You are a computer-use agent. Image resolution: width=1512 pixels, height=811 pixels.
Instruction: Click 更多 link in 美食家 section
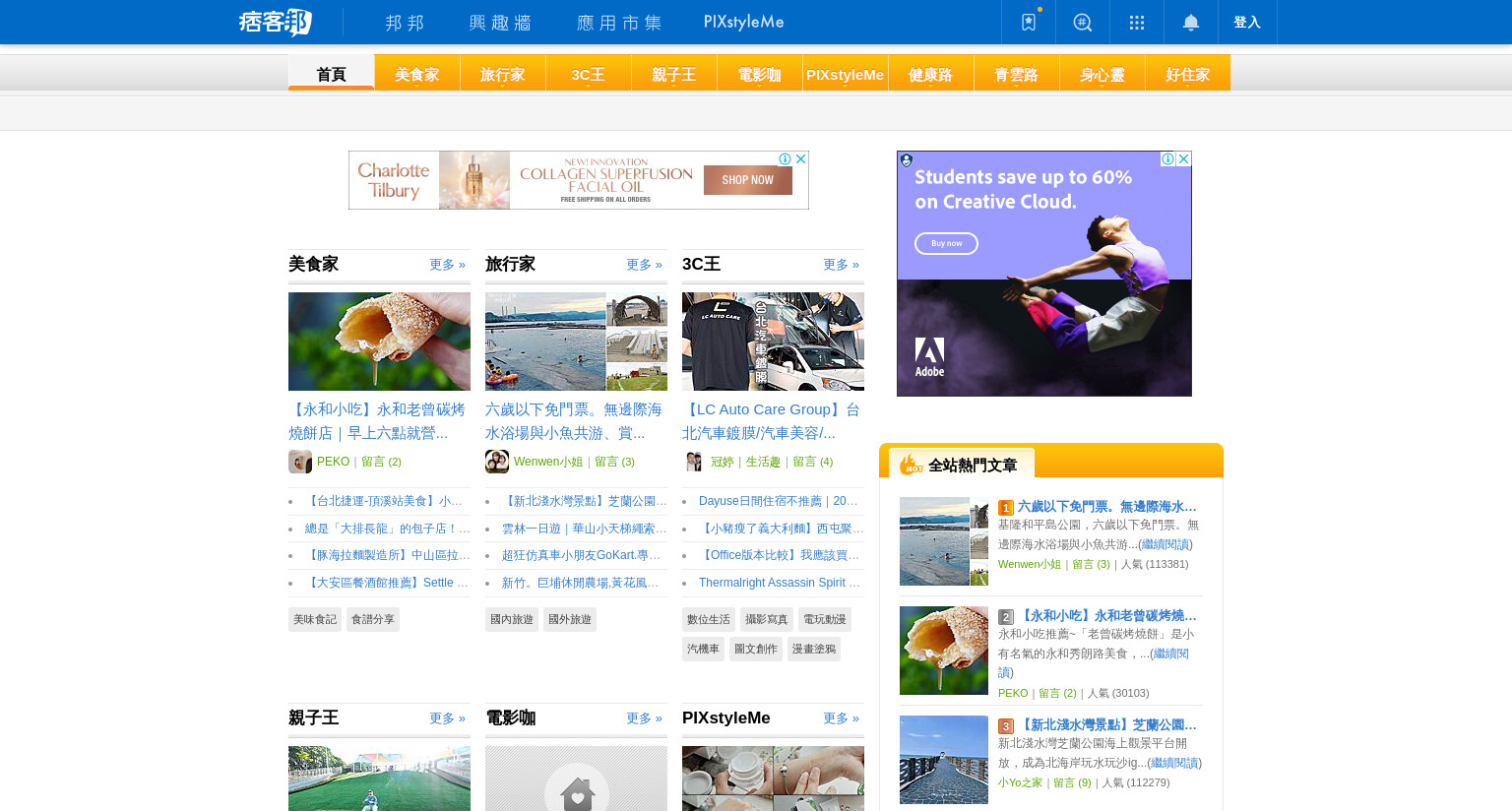(x=447, y=265)
